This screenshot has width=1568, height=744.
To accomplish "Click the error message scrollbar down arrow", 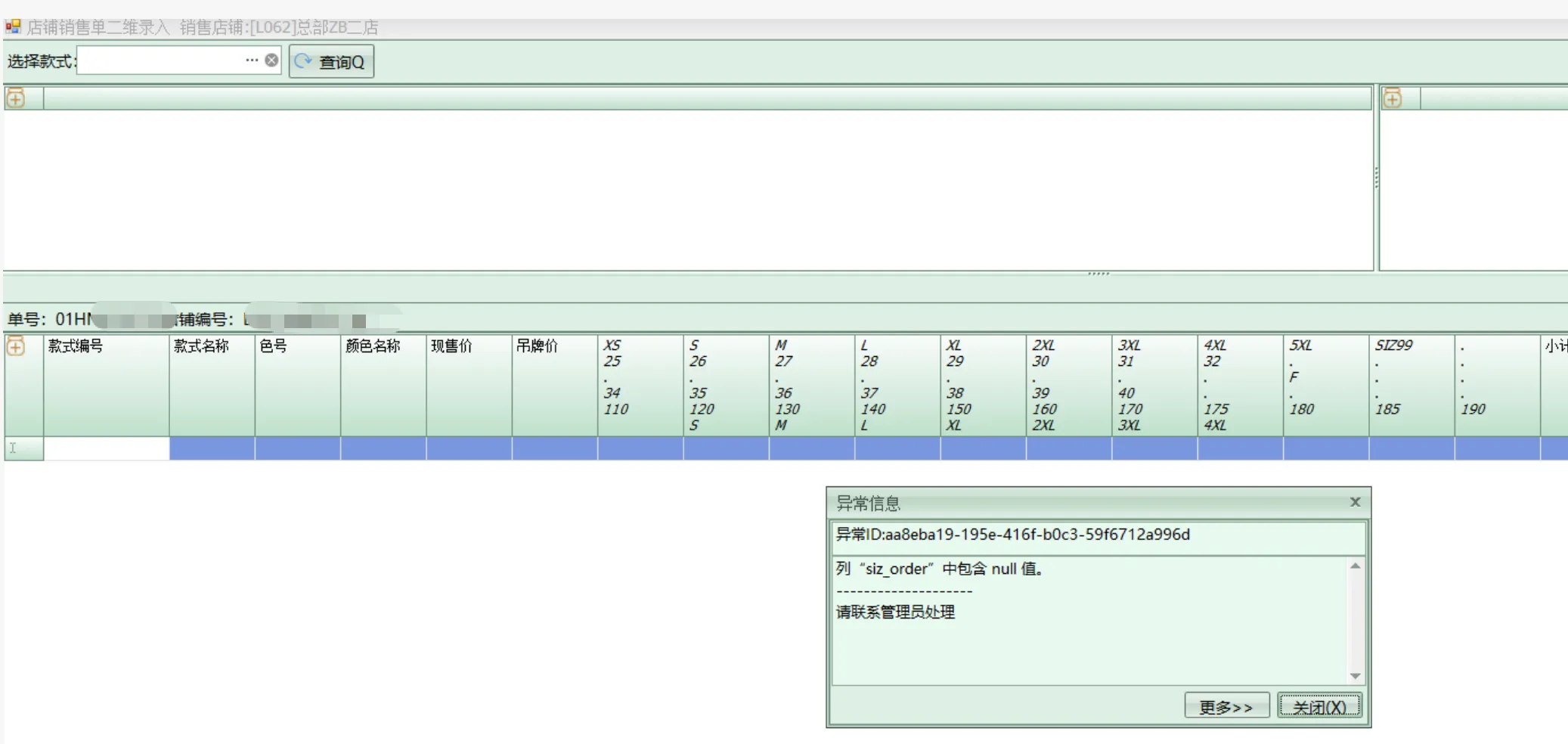I will point(1356,676).
